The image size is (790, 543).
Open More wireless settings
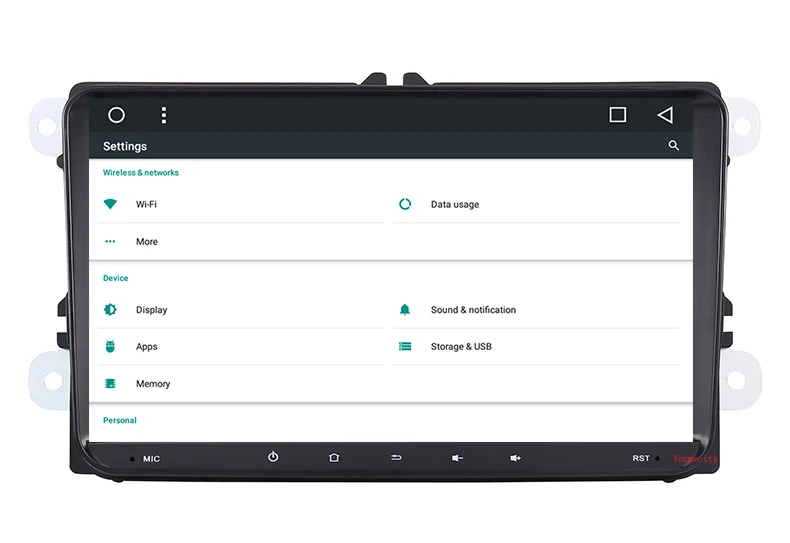[x=241, y=241]
